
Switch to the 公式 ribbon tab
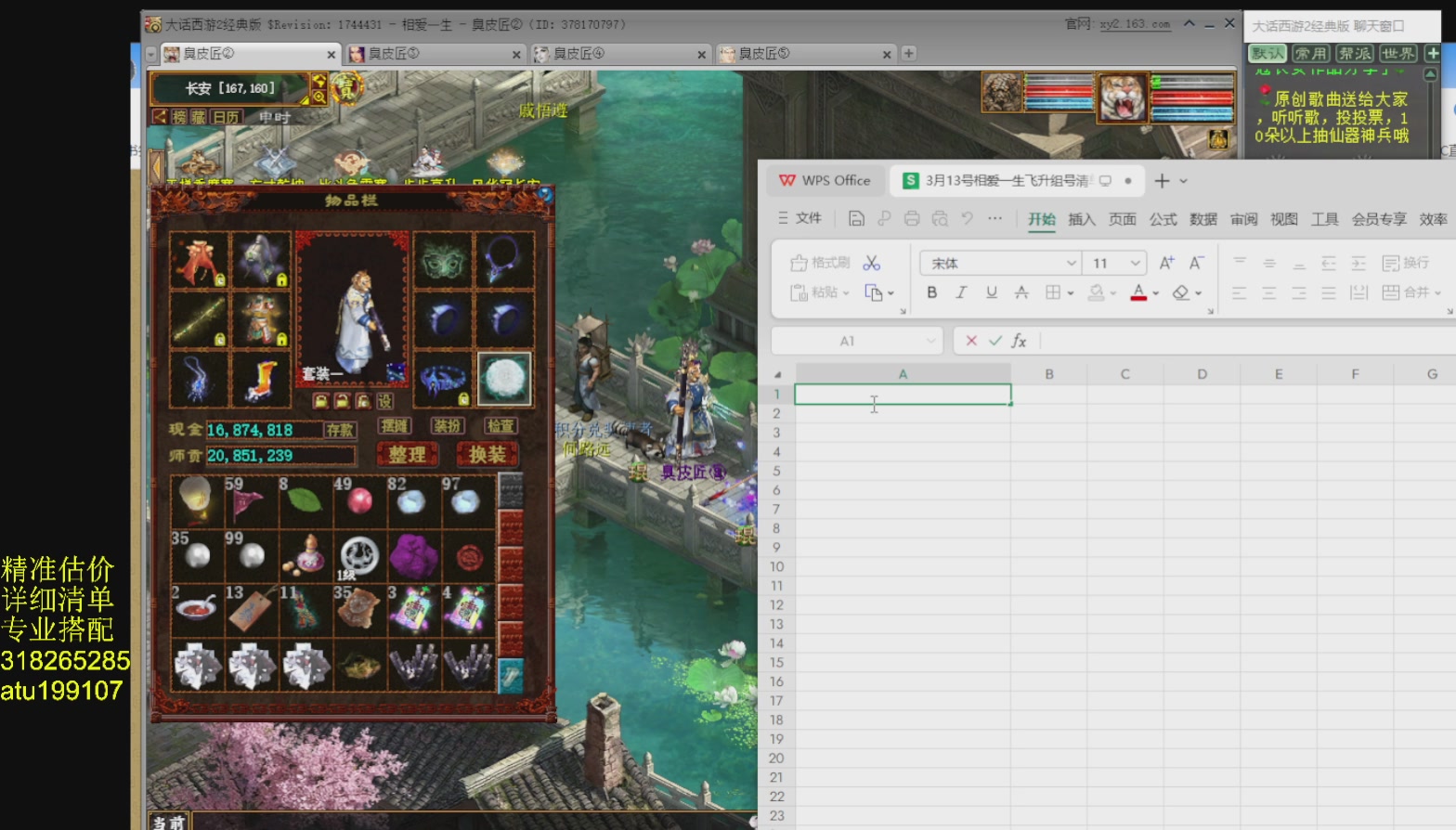click(x=1163, y=219)
